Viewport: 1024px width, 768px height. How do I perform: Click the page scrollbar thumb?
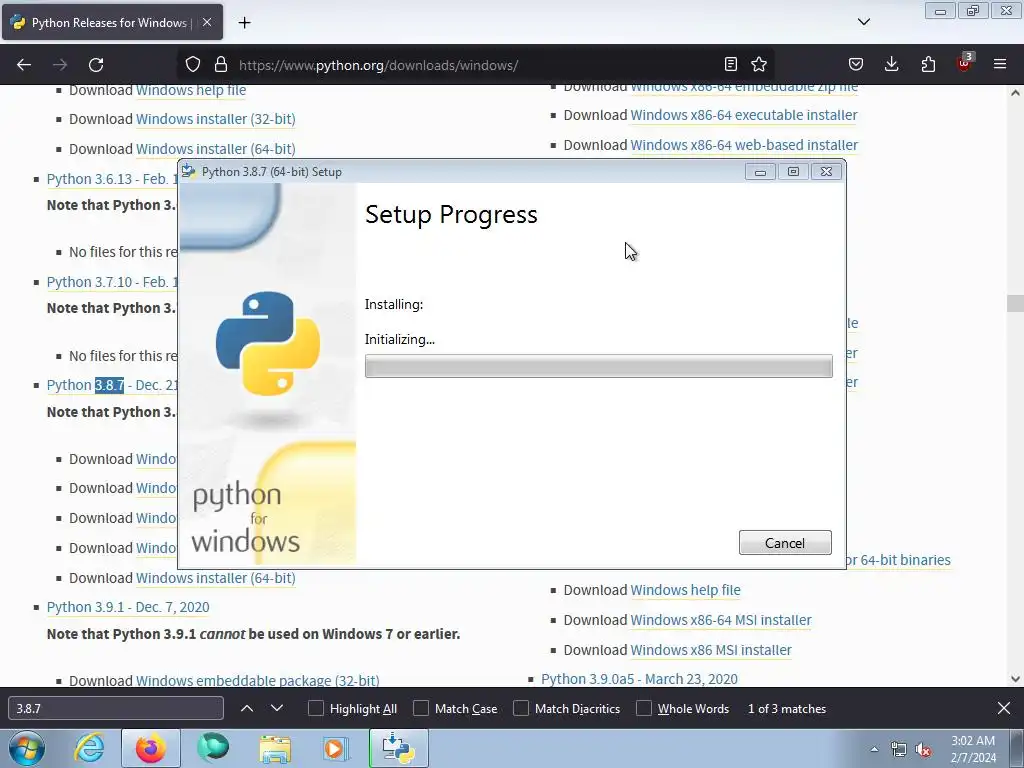click(1015, 303)
